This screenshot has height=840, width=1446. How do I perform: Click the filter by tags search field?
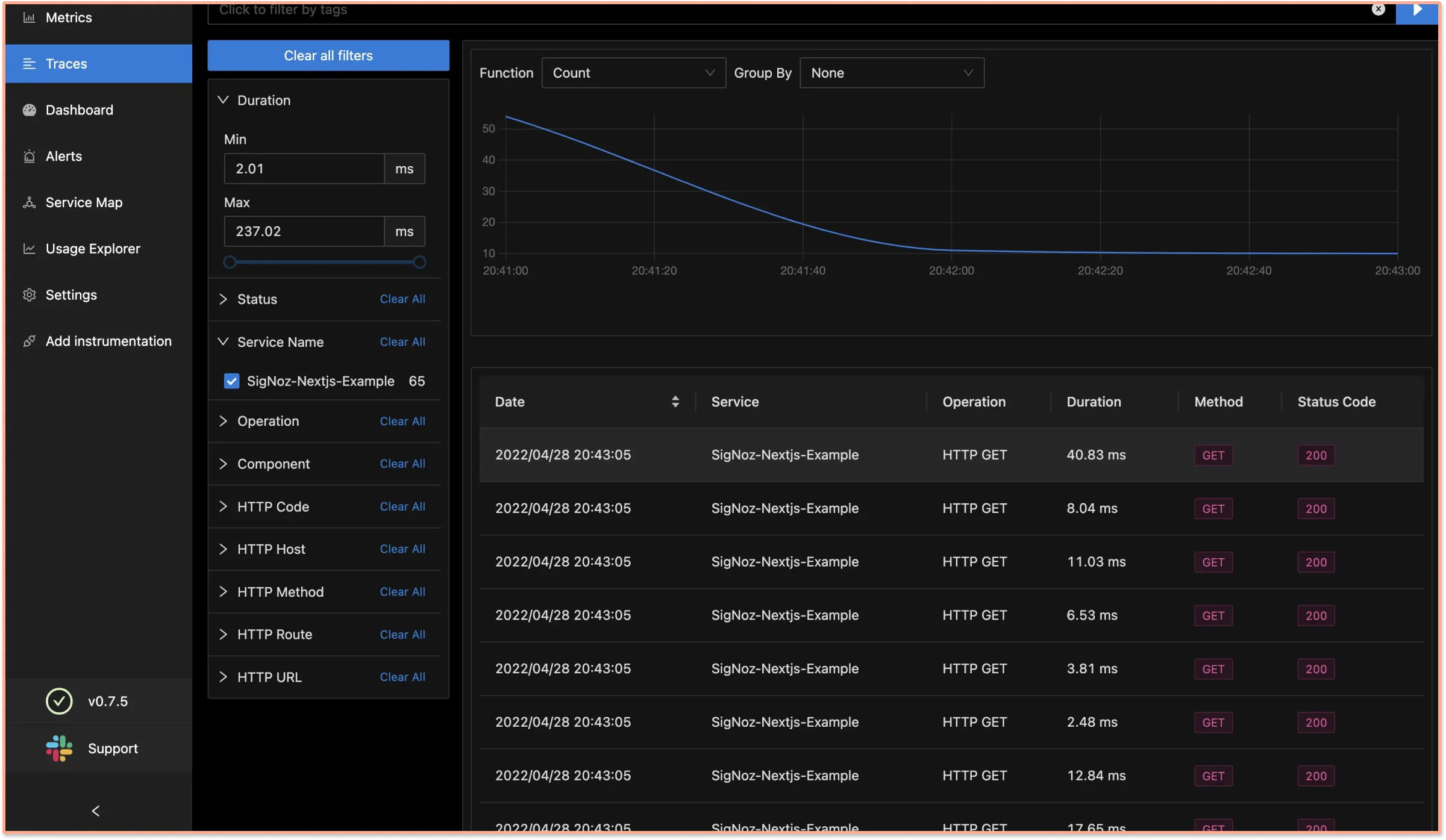[x=801, y=12]
